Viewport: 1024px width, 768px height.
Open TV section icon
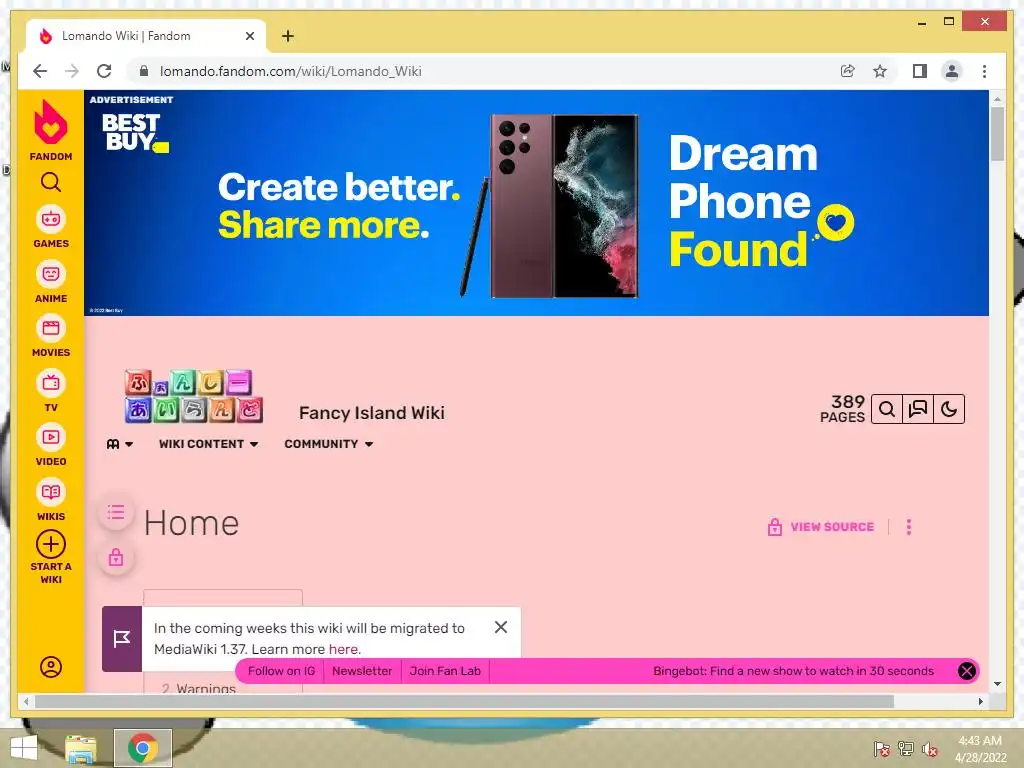click(x=51, y=383)
